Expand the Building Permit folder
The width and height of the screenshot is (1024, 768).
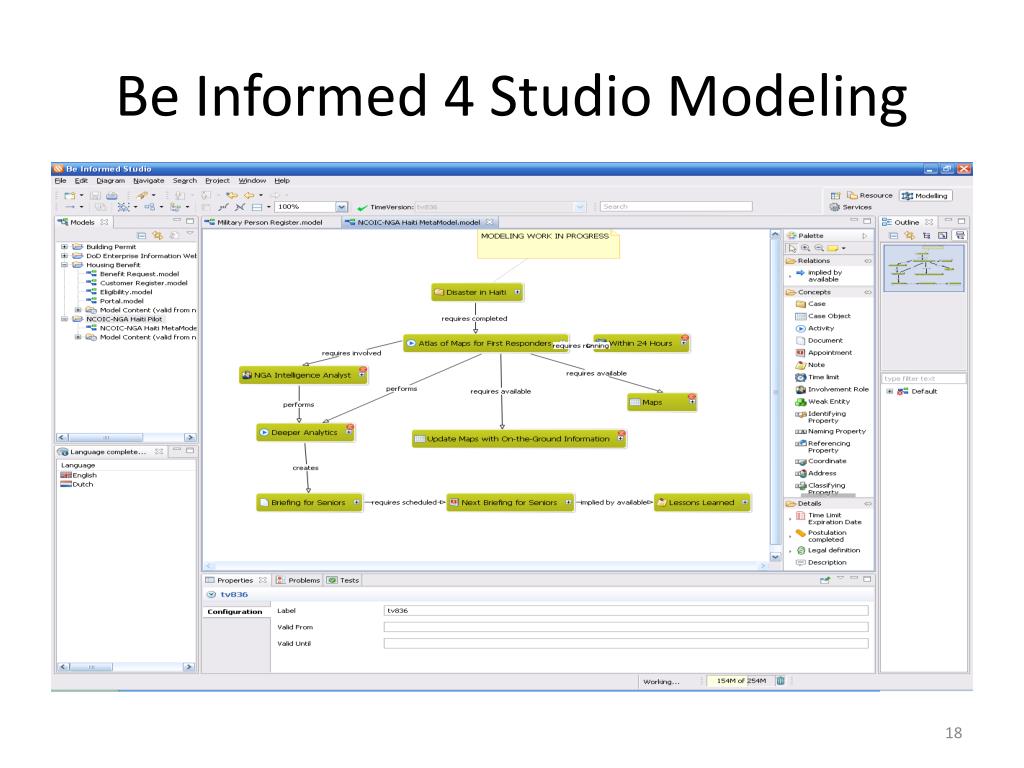65,247
